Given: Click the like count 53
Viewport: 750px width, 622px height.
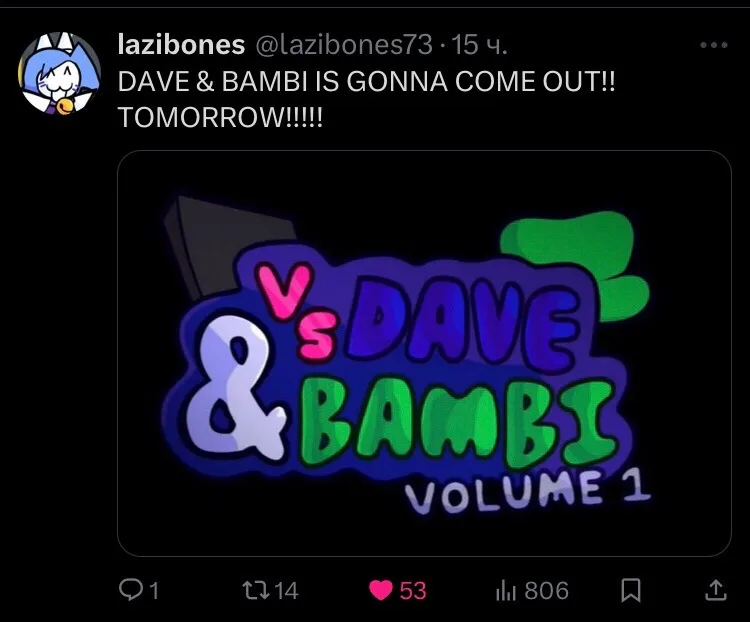Looking at the screenshot, I should [x=413, y=591].
